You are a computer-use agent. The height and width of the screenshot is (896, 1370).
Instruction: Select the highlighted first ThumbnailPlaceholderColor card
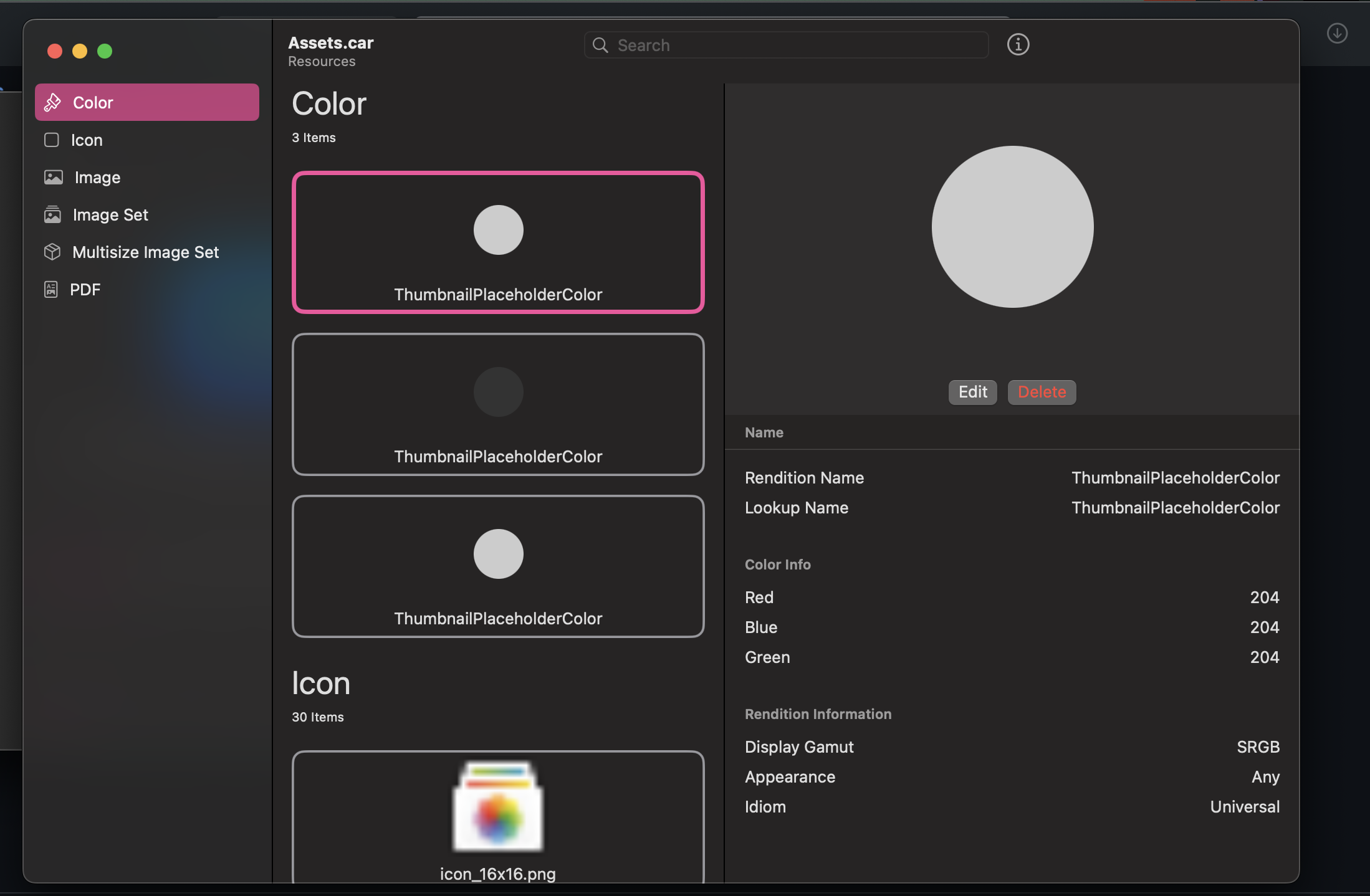498,242
